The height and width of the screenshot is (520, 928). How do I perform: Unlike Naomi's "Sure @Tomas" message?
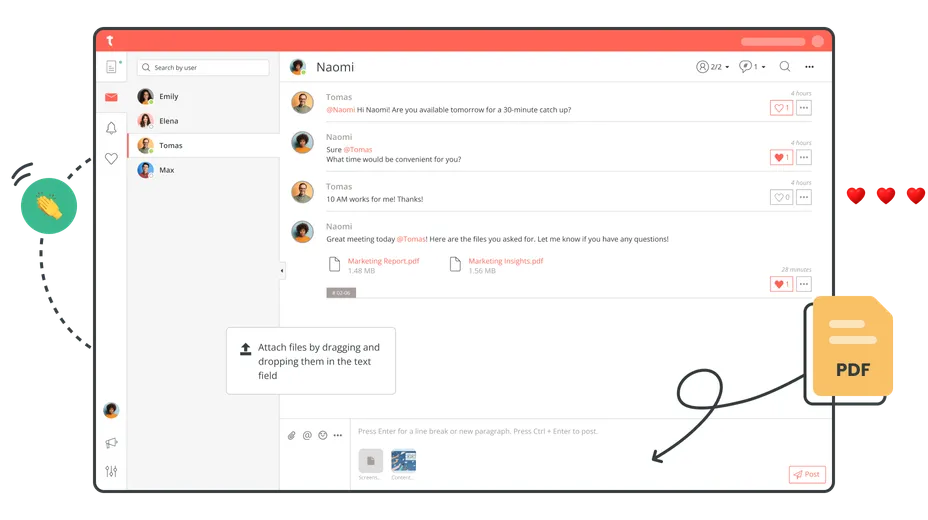click(x=780, y=157)
